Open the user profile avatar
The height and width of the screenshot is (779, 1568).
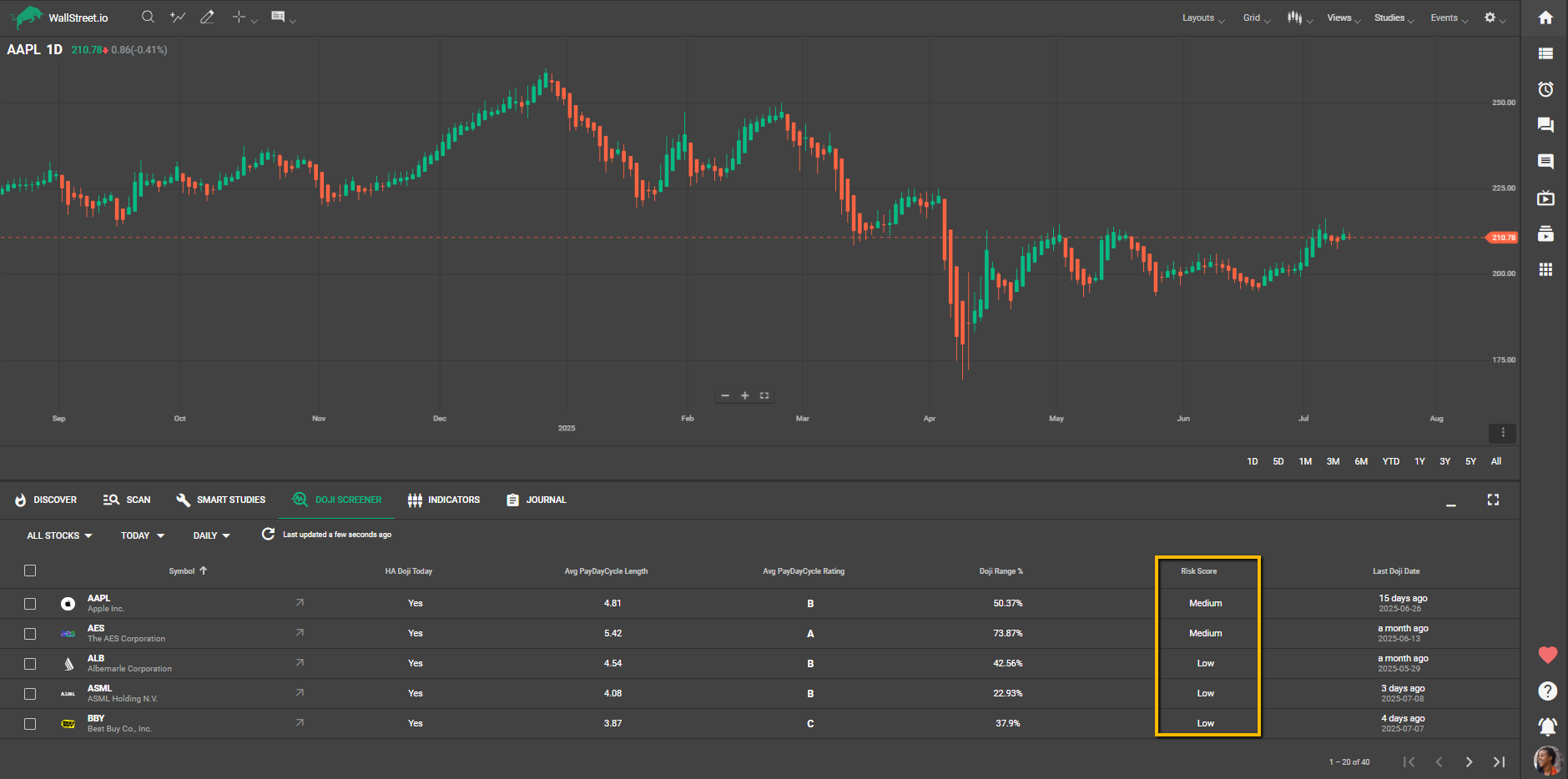pos(1547,761)
